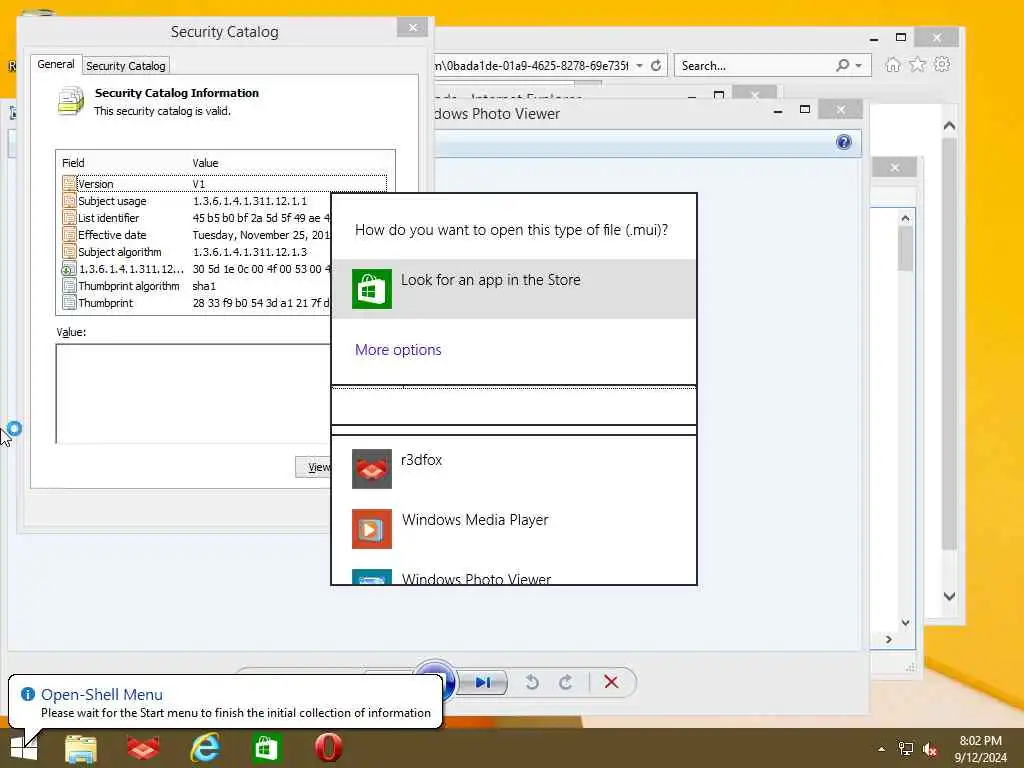Click the Next image button in Photo Viewer
Image resolution: width=1024 pixels, height=768 pixels.
coord(483,682)
